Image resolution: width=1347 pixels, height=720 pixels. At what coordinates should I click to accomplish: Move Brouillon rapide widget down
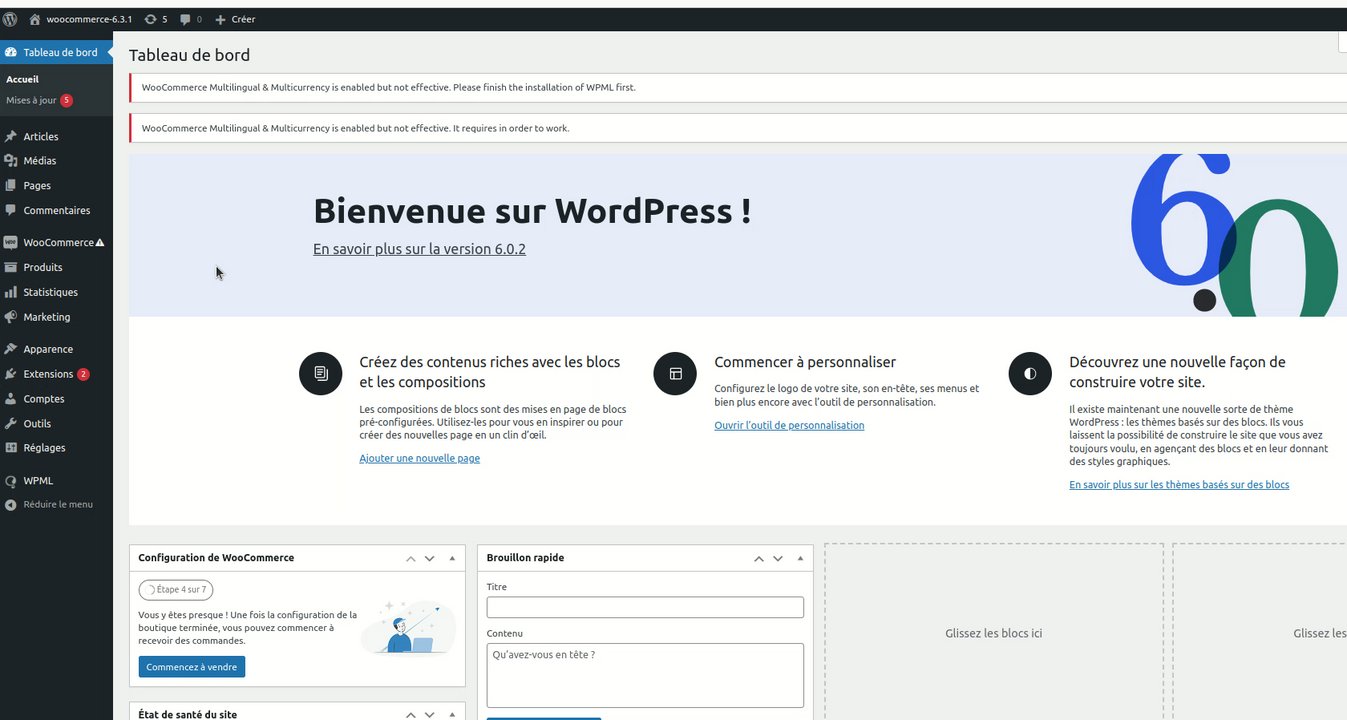point(778,558)
